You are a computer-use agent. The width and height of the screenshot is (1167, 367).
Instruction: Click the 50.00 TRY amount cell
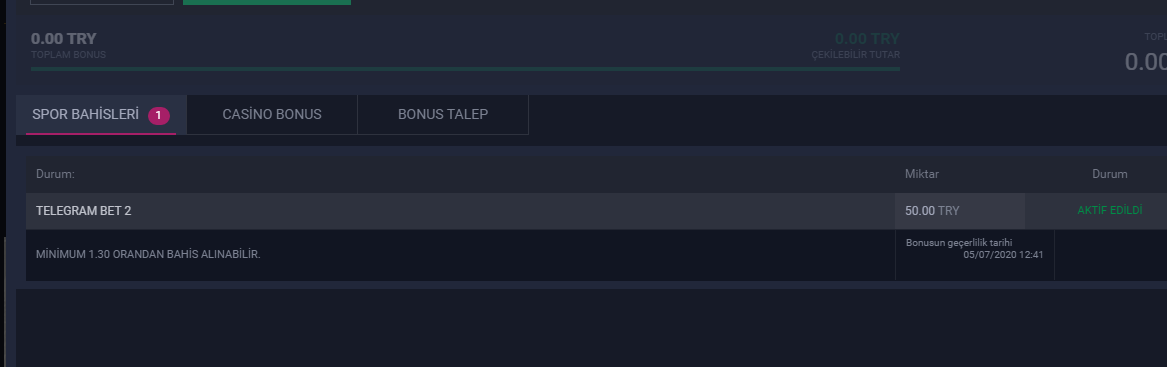click(959, 211)
